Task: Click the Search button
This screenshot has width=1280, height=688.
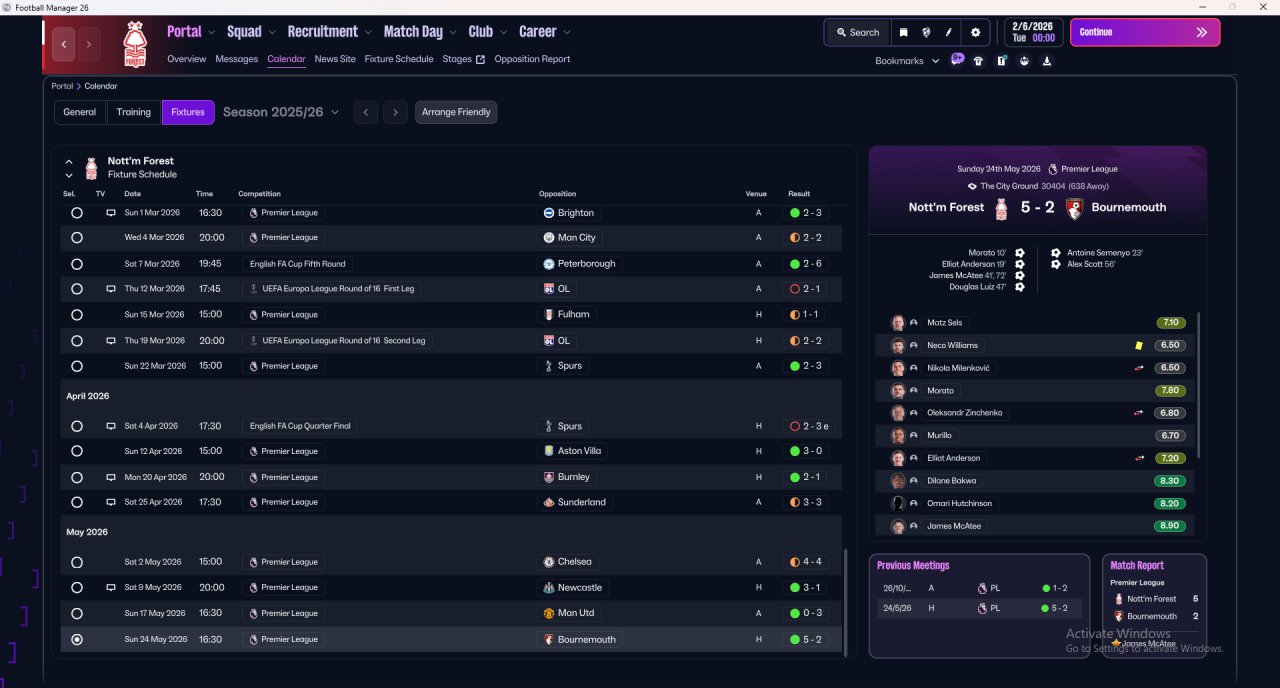Action: coord(858,32)
